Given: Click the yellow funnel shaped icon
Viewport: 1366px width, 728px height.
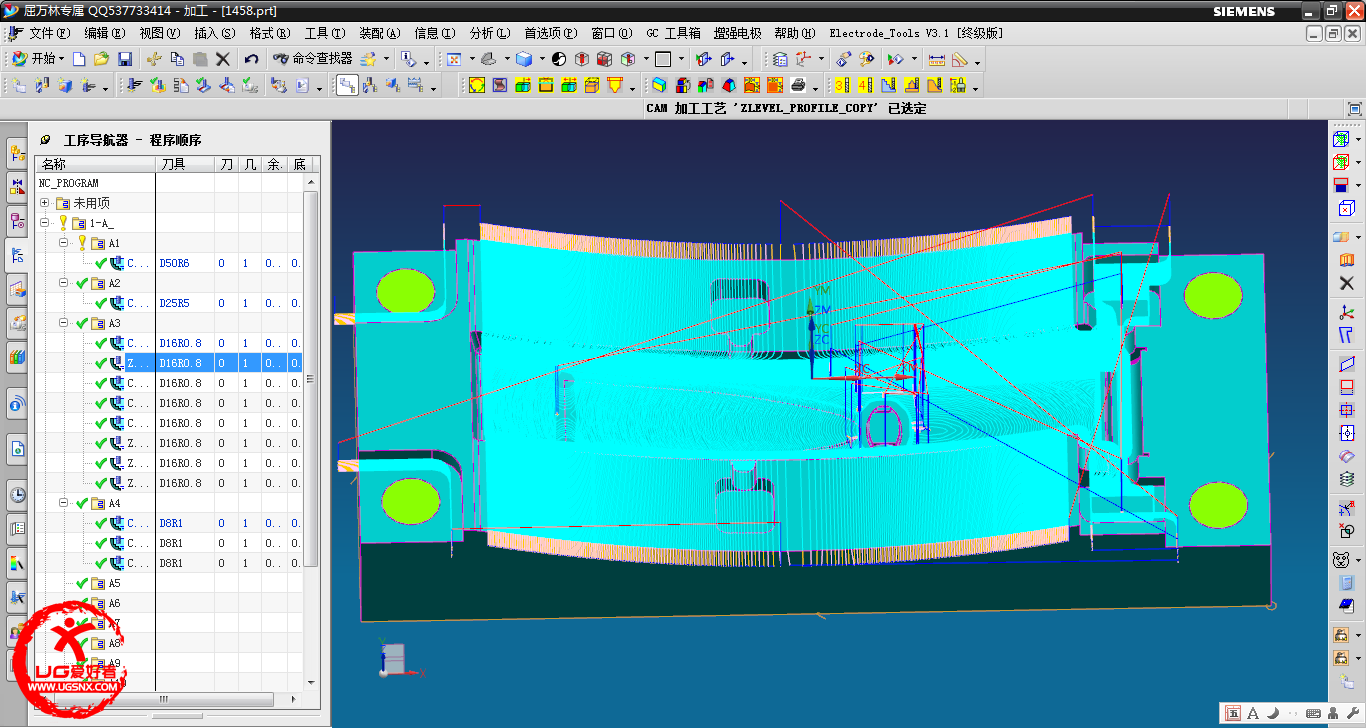Looking at the screenshot, I should click(x=614, y=85).
